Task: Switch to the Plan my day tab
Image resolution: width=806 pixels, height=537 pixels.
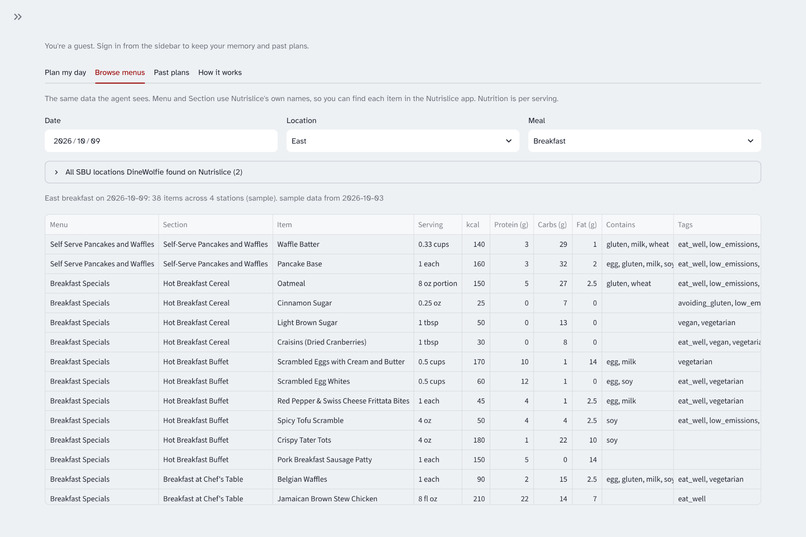Action: (65, 72)
